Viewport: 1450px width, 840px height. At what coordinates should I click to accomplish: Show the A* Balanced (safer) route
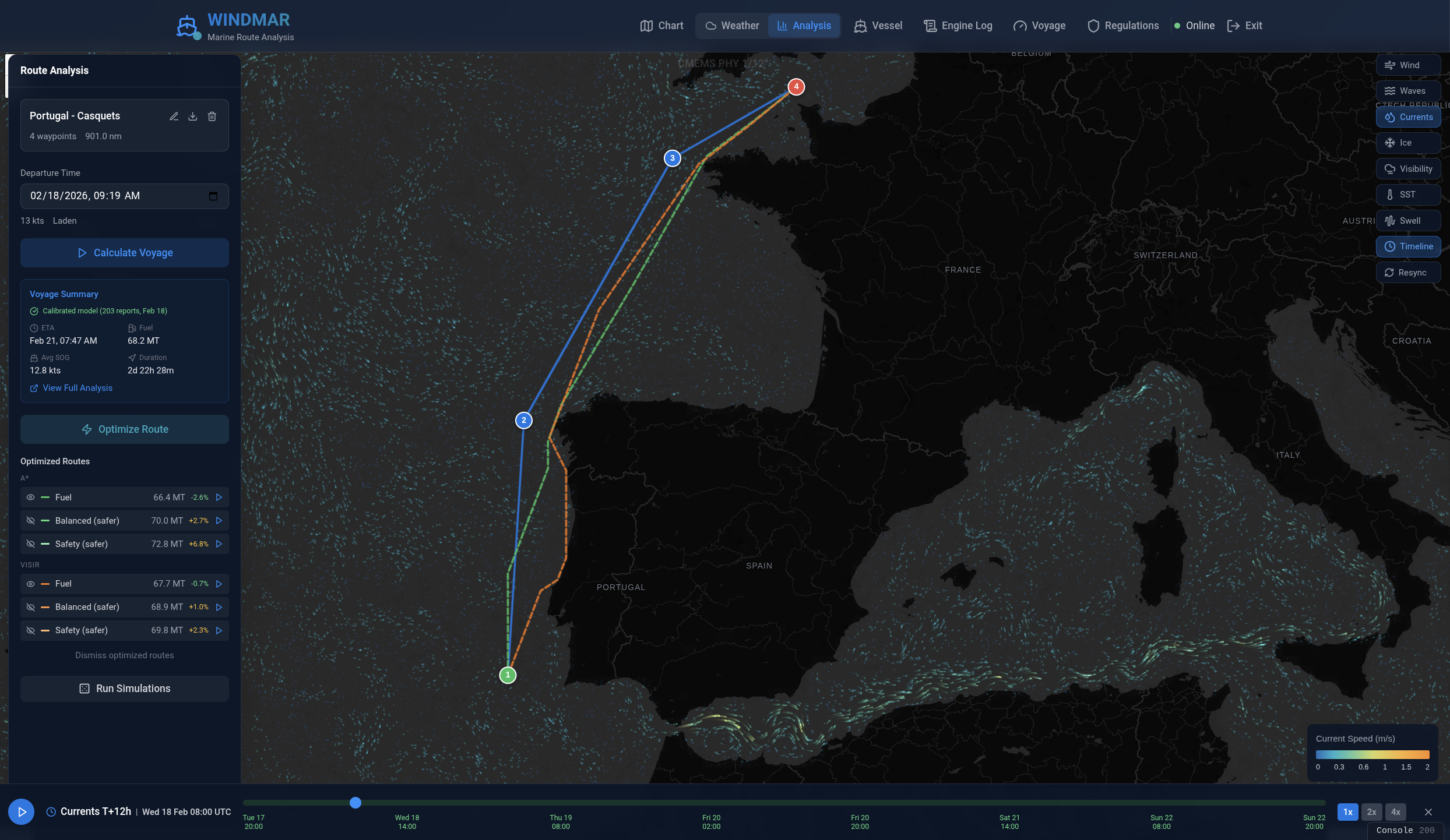pos(31,521)
